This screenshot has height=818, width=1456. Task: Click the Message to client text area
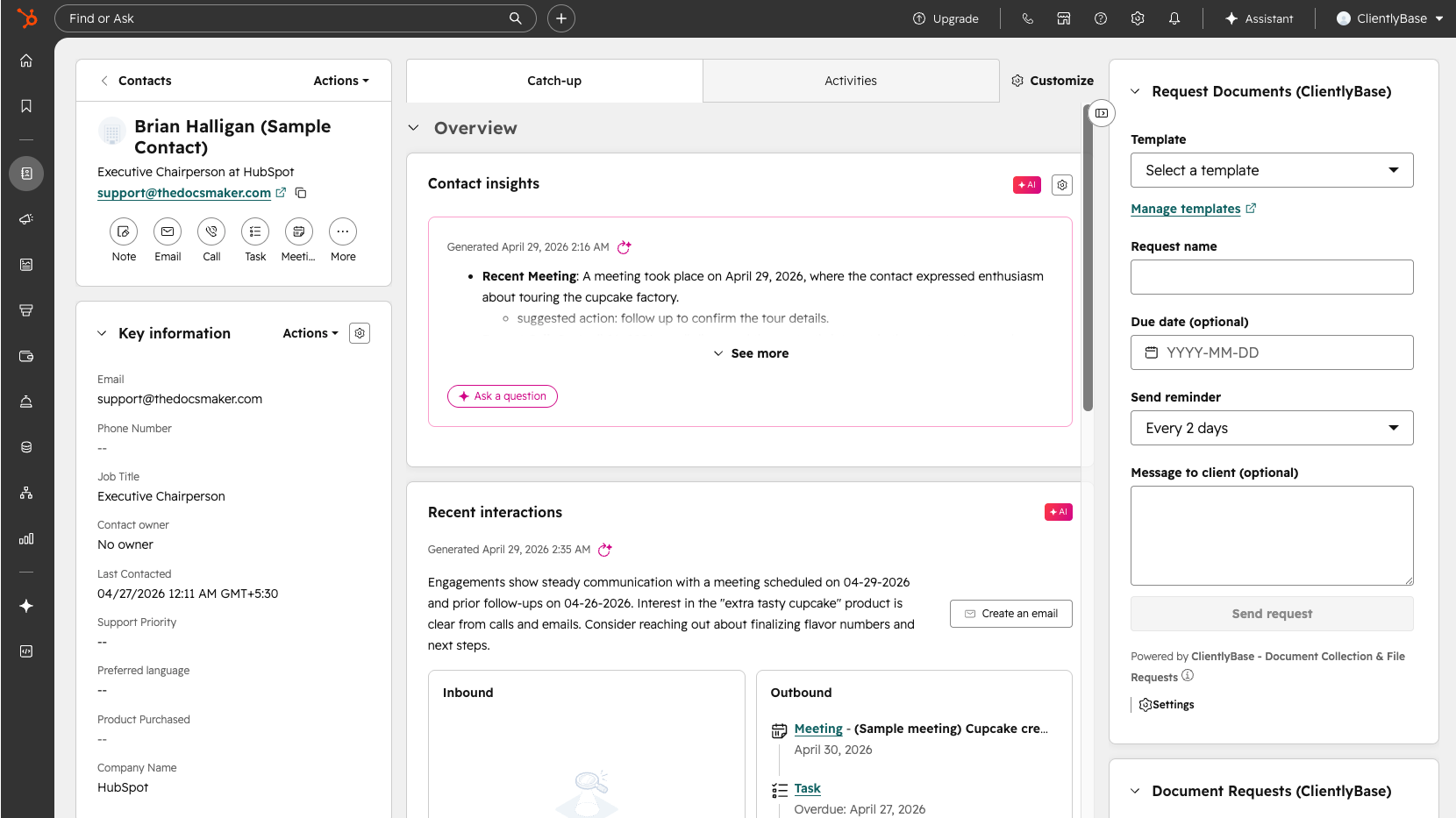coord(1272,536)
